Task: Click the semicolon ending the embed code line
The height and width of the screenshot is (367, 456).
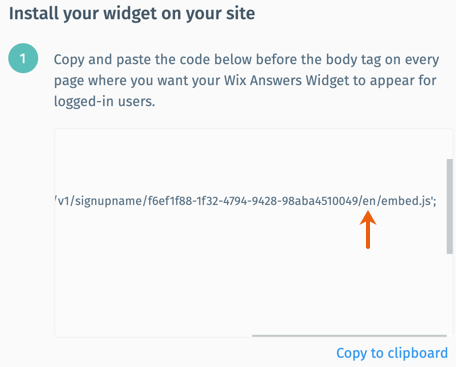Action: [434, 202]
